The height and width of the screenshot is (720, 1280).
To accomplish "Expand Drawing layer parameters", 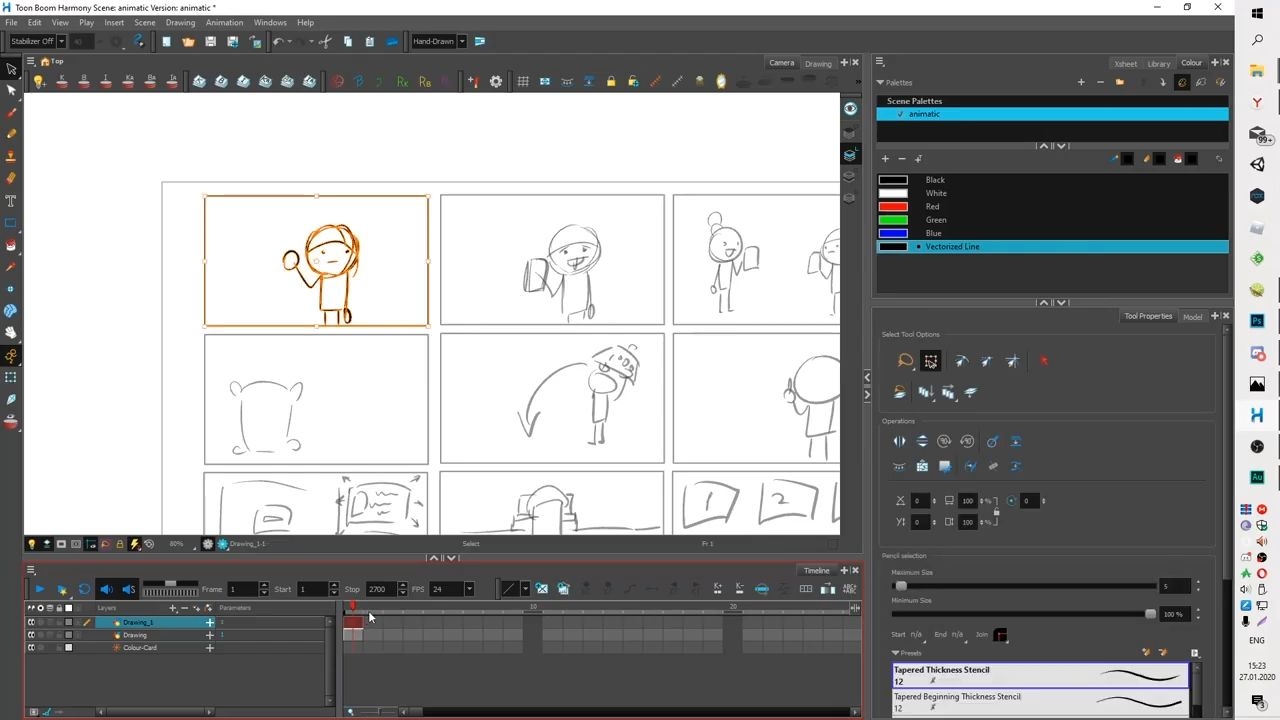I will (x=209, y=635).
